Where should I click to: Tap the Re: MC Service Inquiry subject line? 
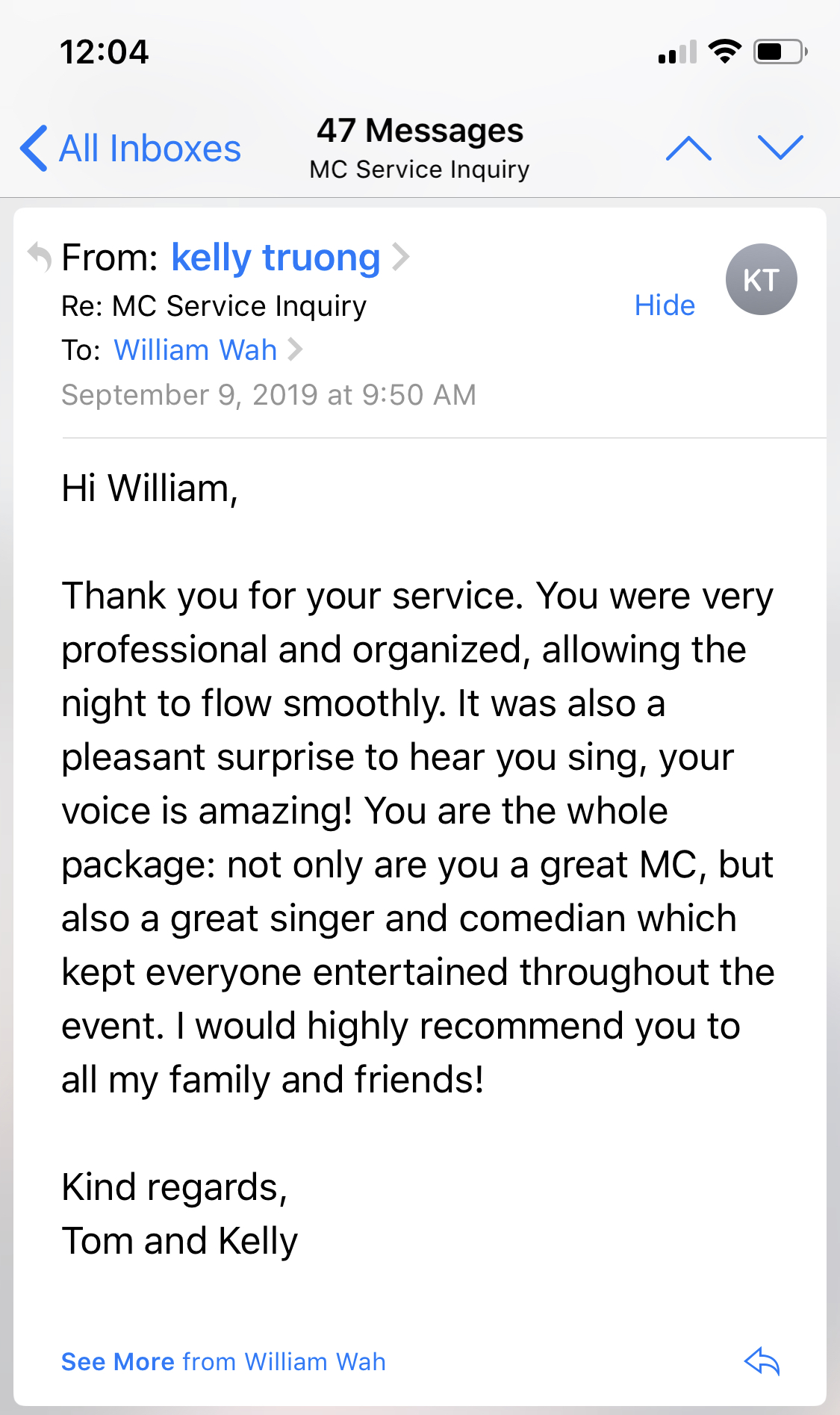(214, 306)
